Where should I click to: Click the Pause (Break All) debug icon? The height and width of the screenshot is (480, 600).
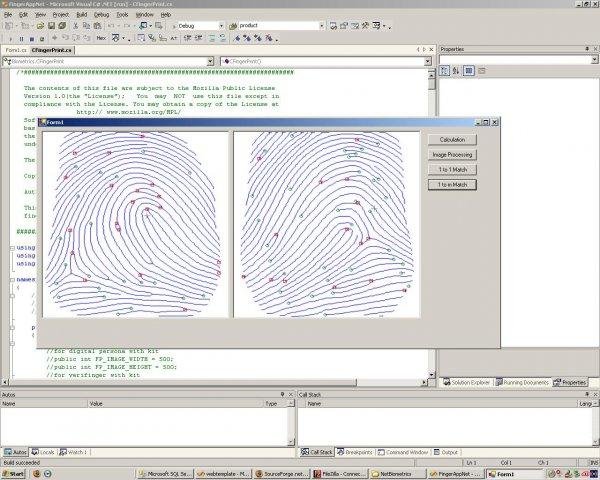pos(21,39)
